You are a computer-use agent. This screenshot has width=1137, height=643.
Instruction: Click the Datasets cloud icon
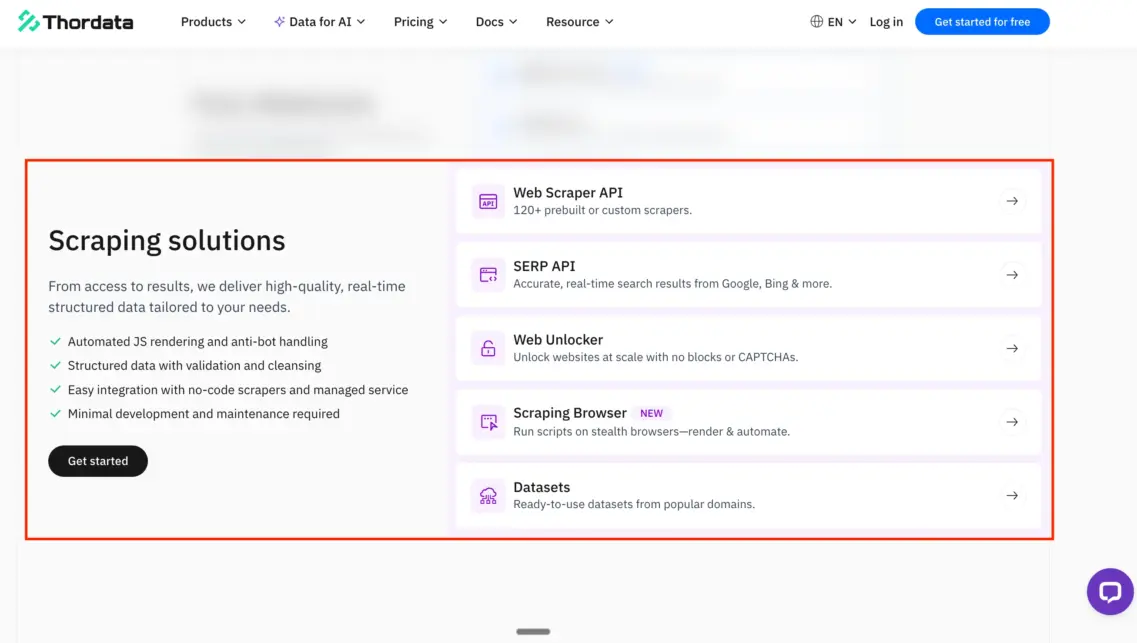[488, 496]
